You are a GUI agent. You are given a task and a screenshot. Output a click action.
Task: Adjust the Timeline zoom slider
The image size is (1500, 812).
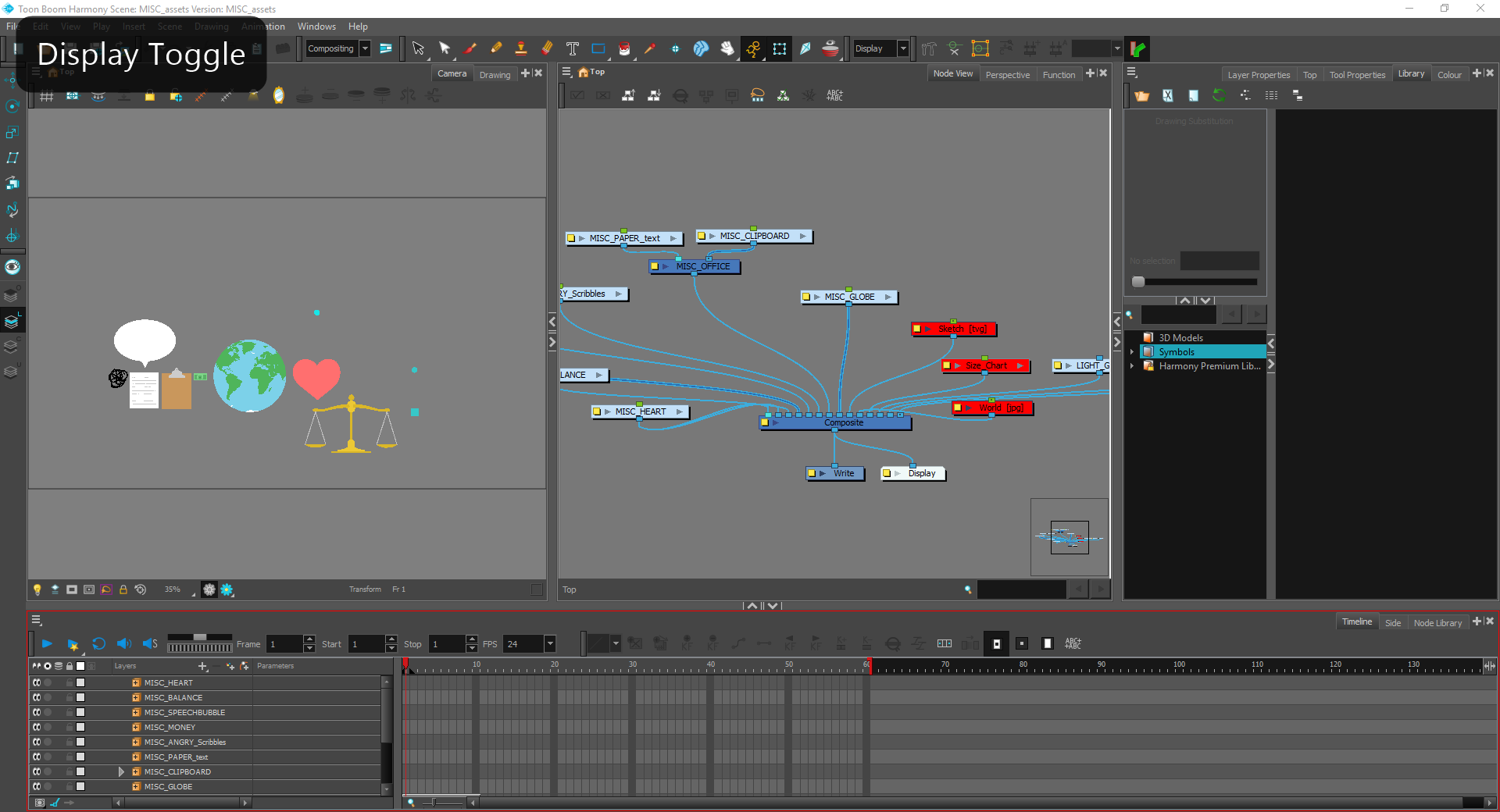point(435,802)
